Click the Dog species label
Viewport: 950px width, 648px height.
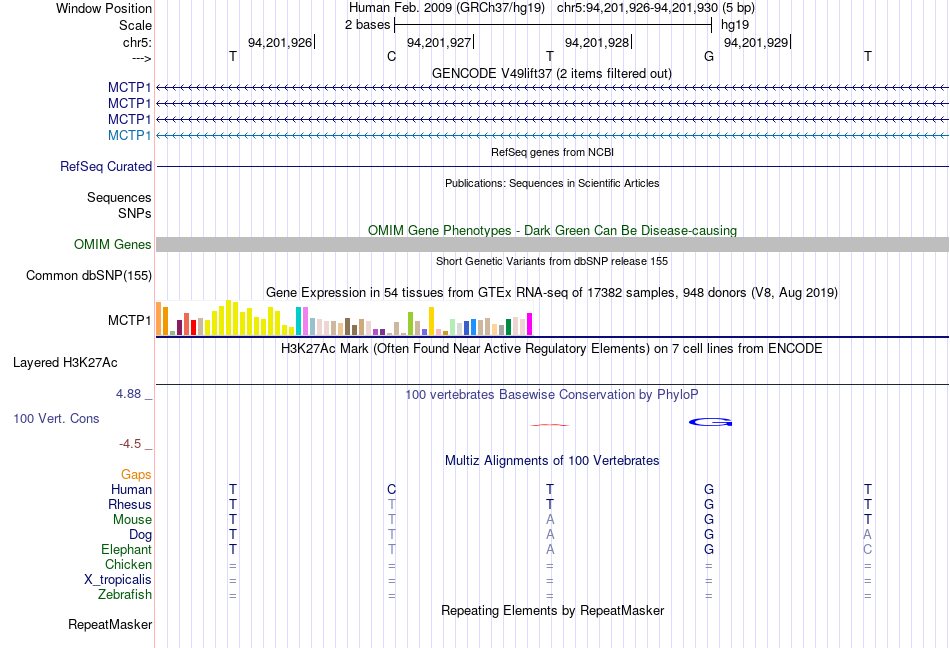pos(140,535)
